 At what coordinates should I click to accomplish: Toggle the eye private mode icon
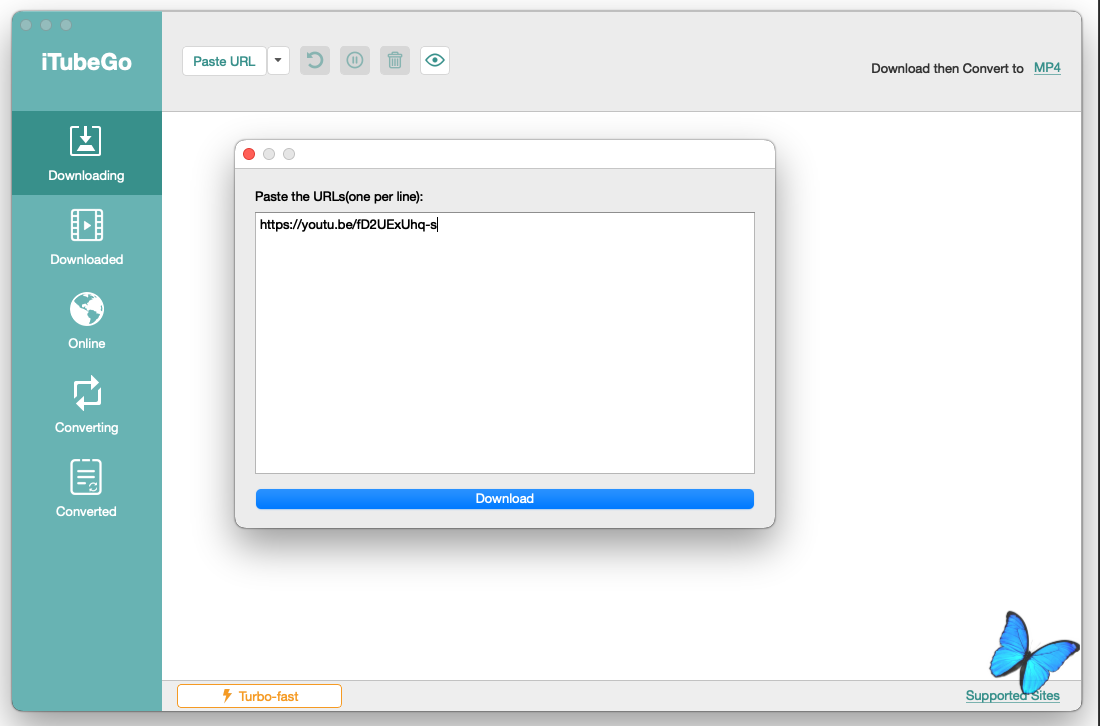[x=435, y=60]
